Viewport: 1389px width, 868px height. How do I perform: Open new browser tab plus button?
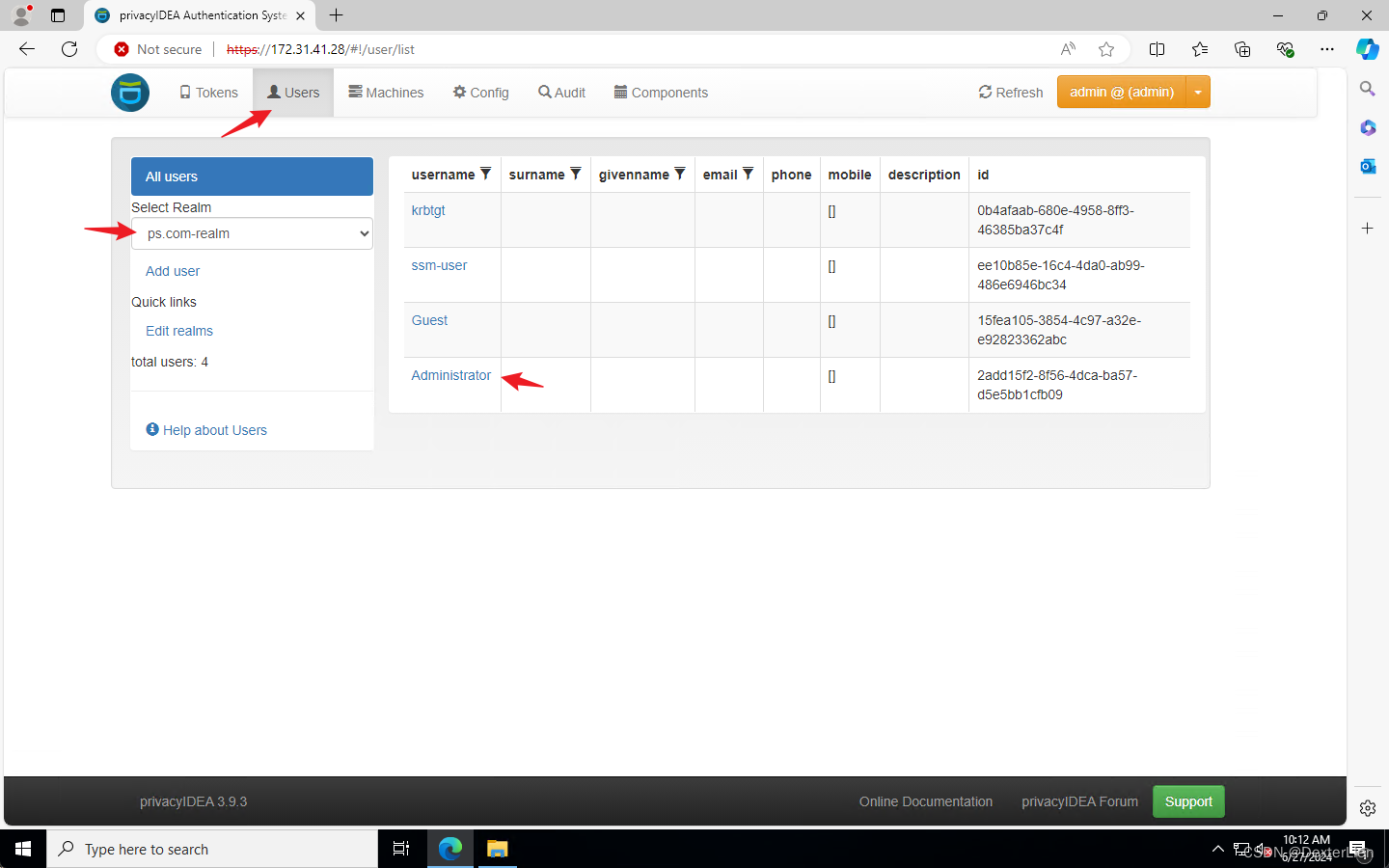(x=336, y=15)
